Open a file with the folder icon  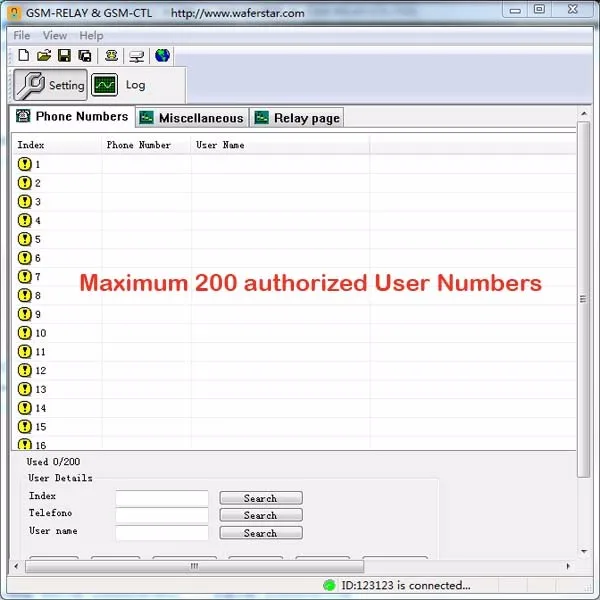[x=44, y=55]
